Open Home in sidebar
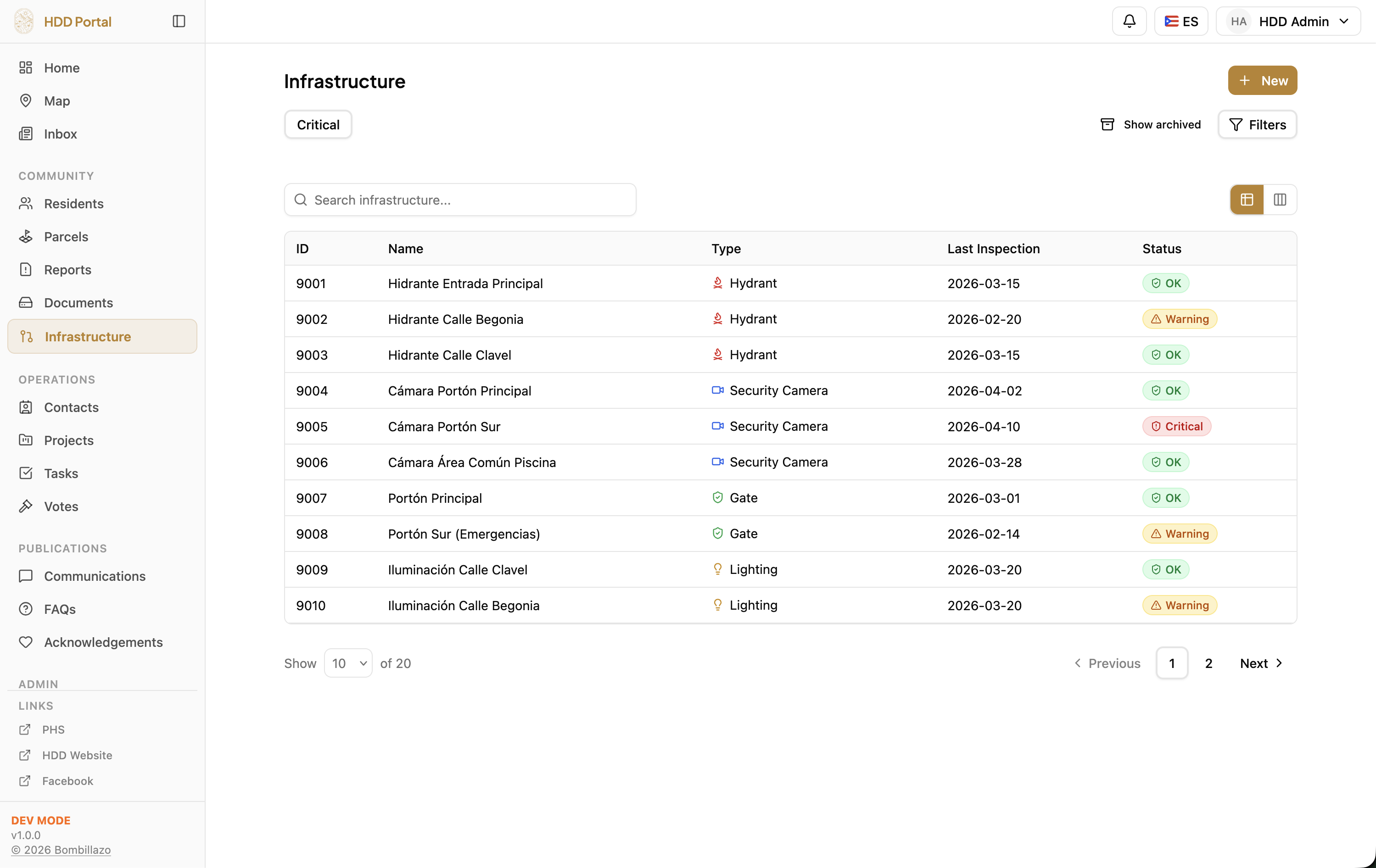Screen dimensions: 1376x868 pyautogui.click(x=102, y=68)
